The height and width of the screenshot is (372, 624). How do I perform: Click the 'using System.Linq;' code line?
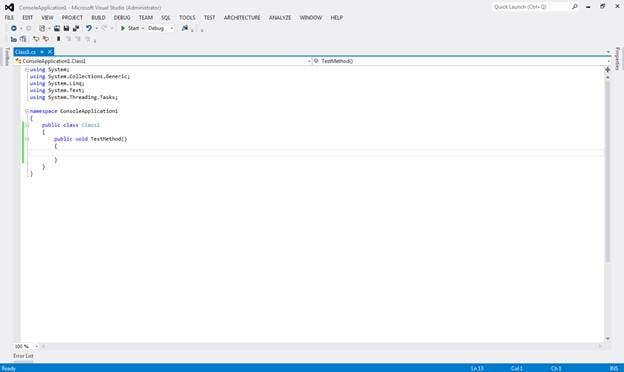[x=57, y=84]
